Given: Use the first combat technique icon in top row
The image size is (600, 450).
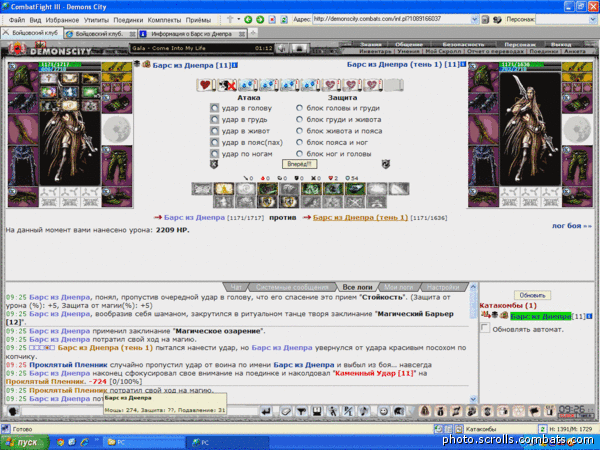Looking at the screenshot, I should click(202, 189).
